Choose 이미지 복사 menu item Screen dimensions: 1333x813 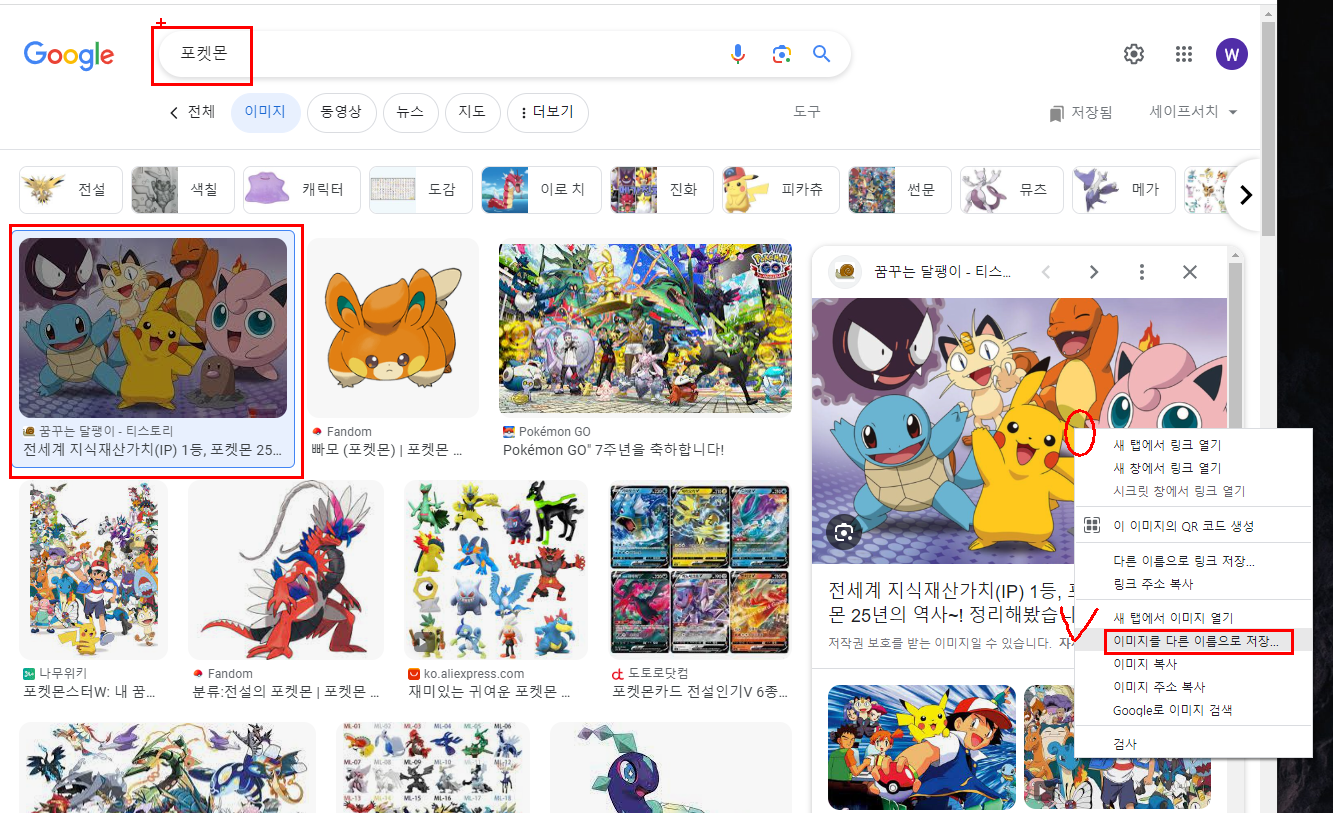click(1193, 664)
